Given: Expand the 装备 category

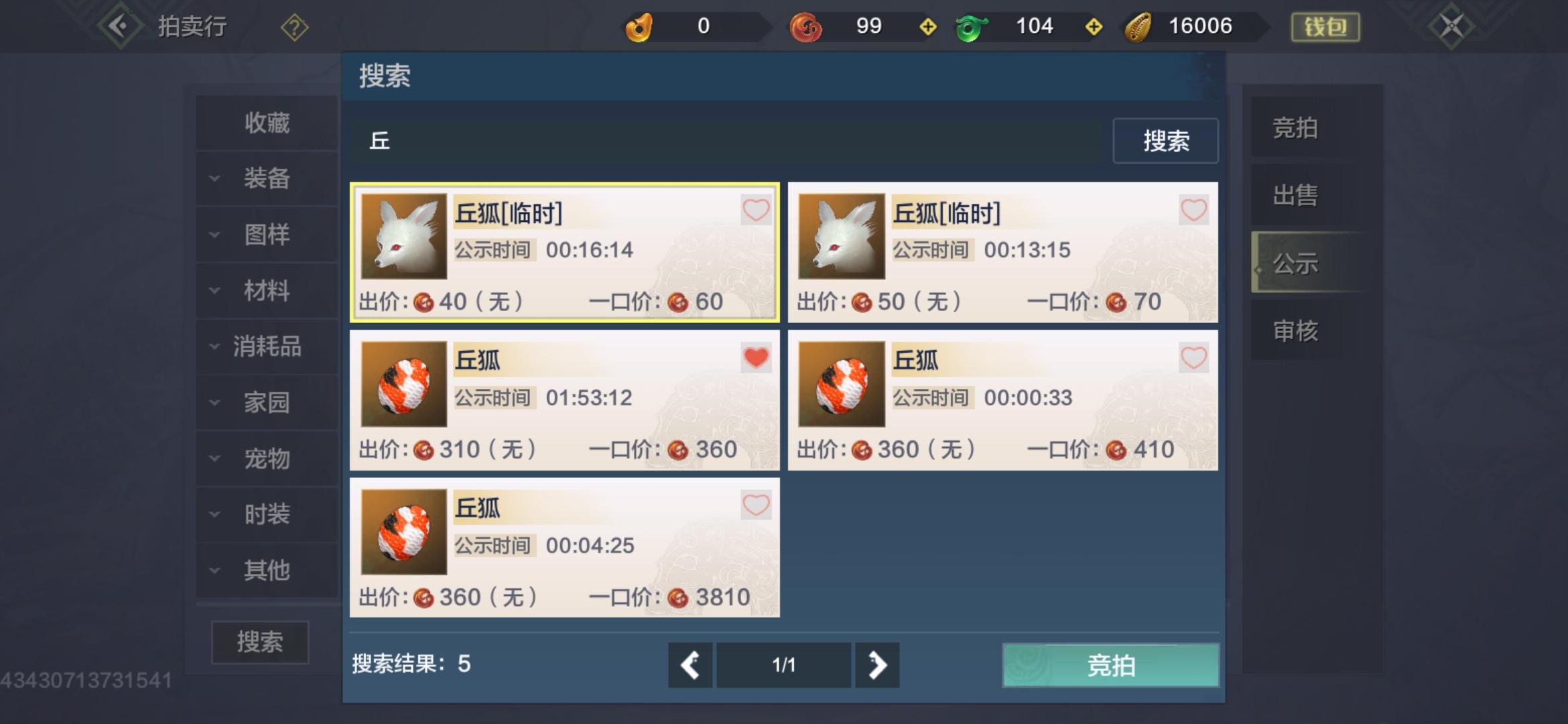Looking at the screenshot, I should coord(267,178).
